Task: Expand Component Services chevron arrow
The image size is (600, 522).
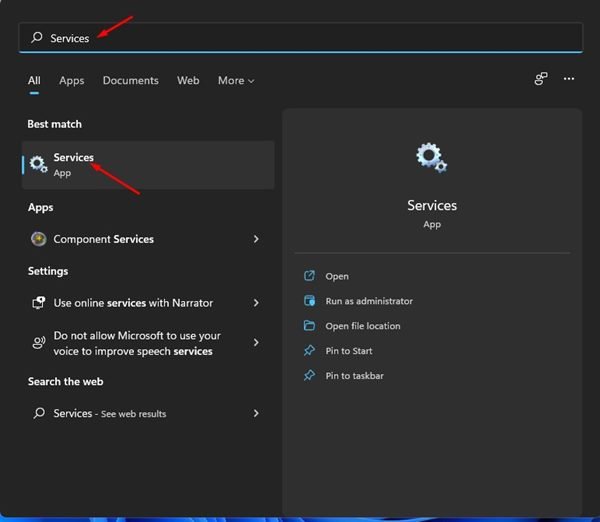Action: [x=256, y=239]
